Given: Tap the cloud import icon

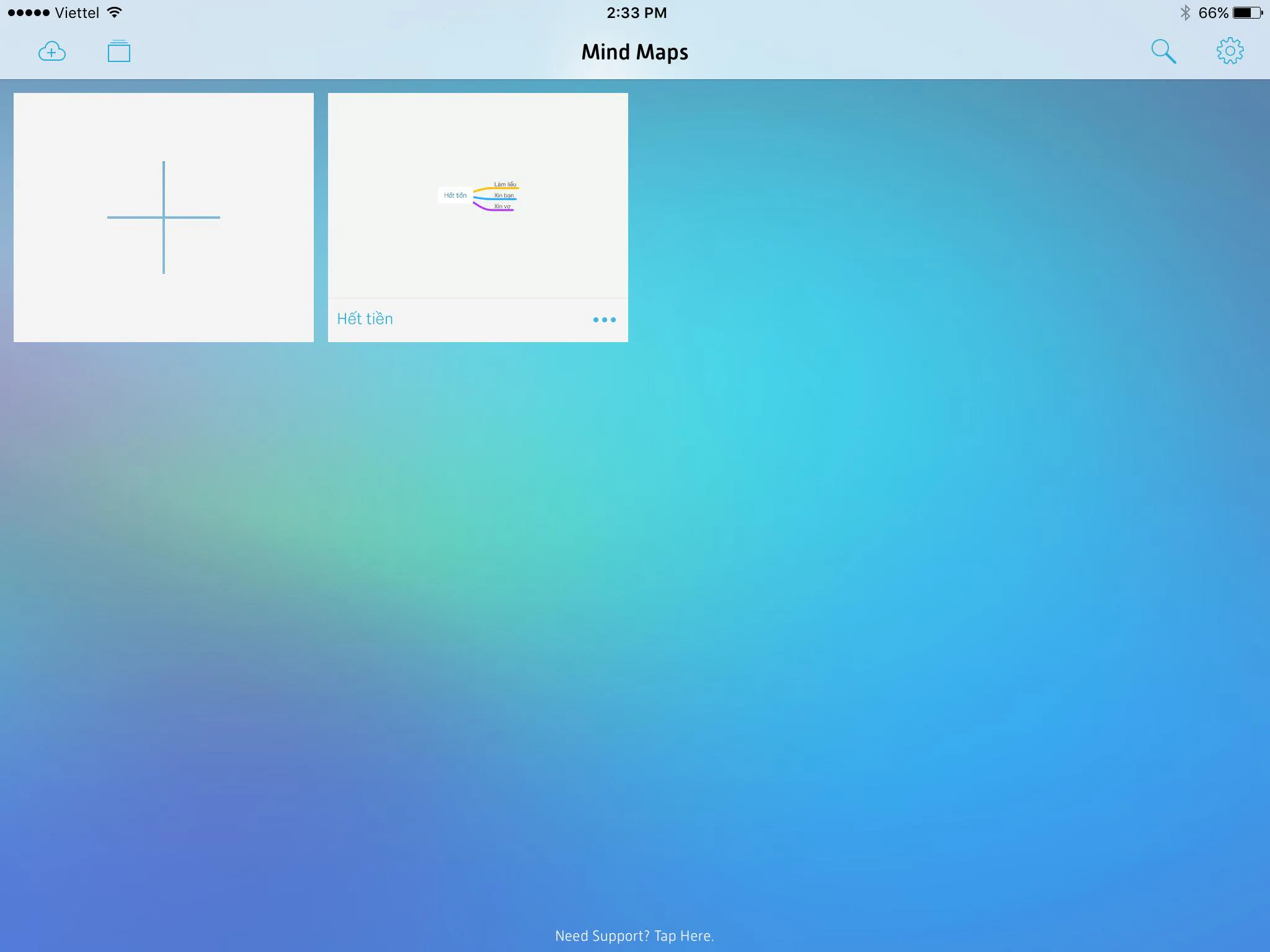Looking at the screenshot, I should point(52,51).
